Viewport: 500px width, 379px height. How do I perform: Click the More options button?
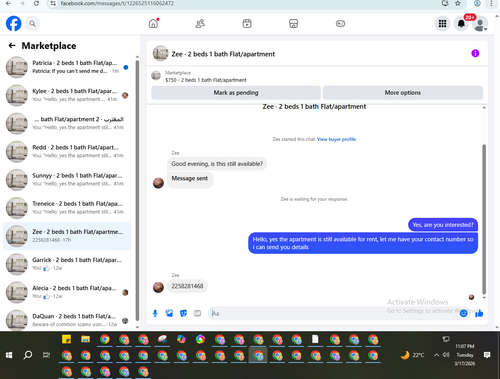[403, 93]
